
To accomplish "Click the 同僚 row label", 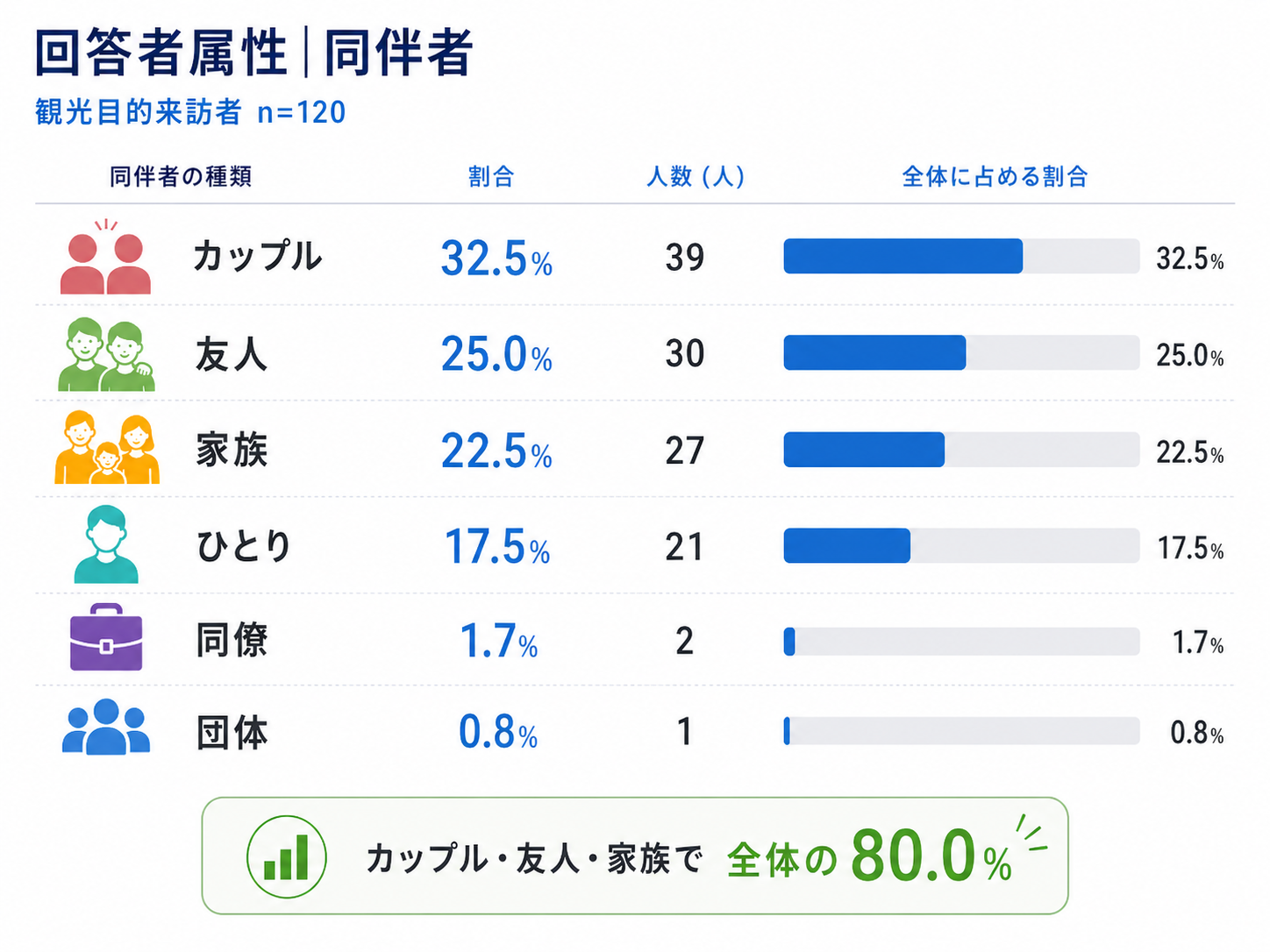I will pyautogui.click(x=232, y=640).
